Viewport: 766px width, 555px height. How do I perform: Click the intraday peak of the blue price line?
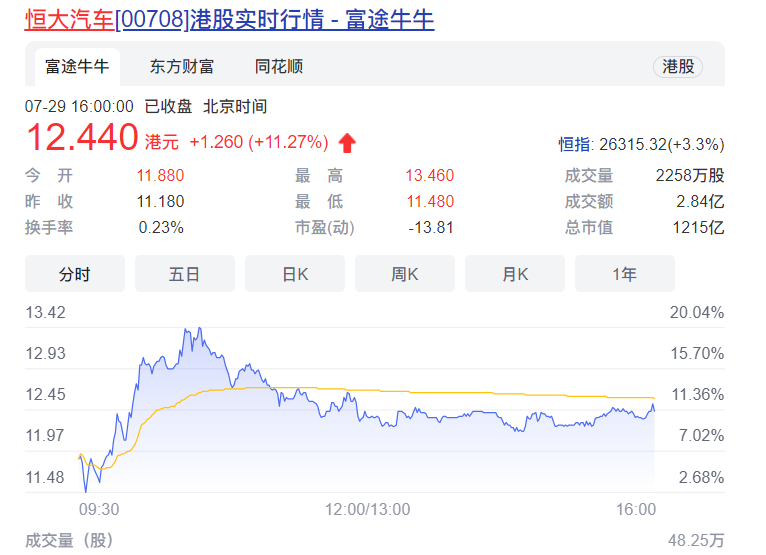click(x=200, y=328)
